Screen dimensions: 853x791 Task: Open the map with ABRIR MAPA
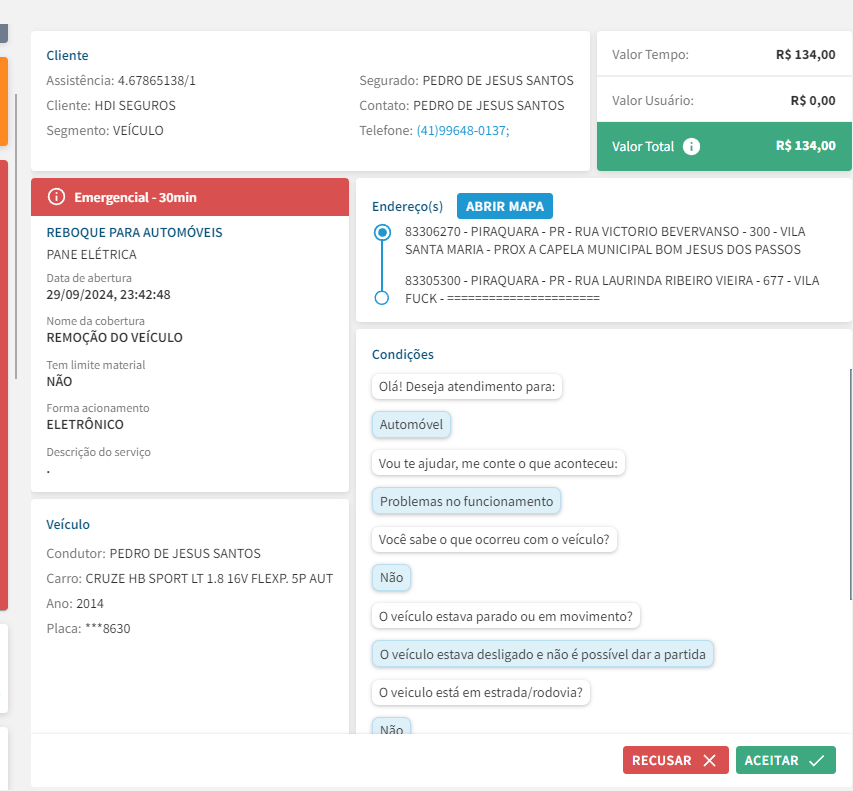coord(504,206)
